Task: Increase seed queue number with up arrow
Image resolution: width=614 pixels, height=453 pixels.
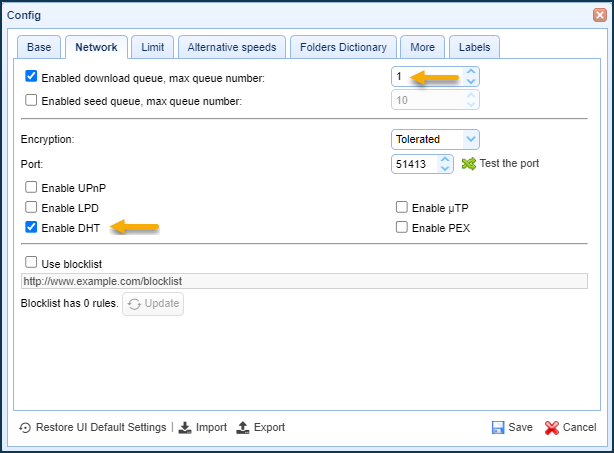Action: click(x=471, y=95)
